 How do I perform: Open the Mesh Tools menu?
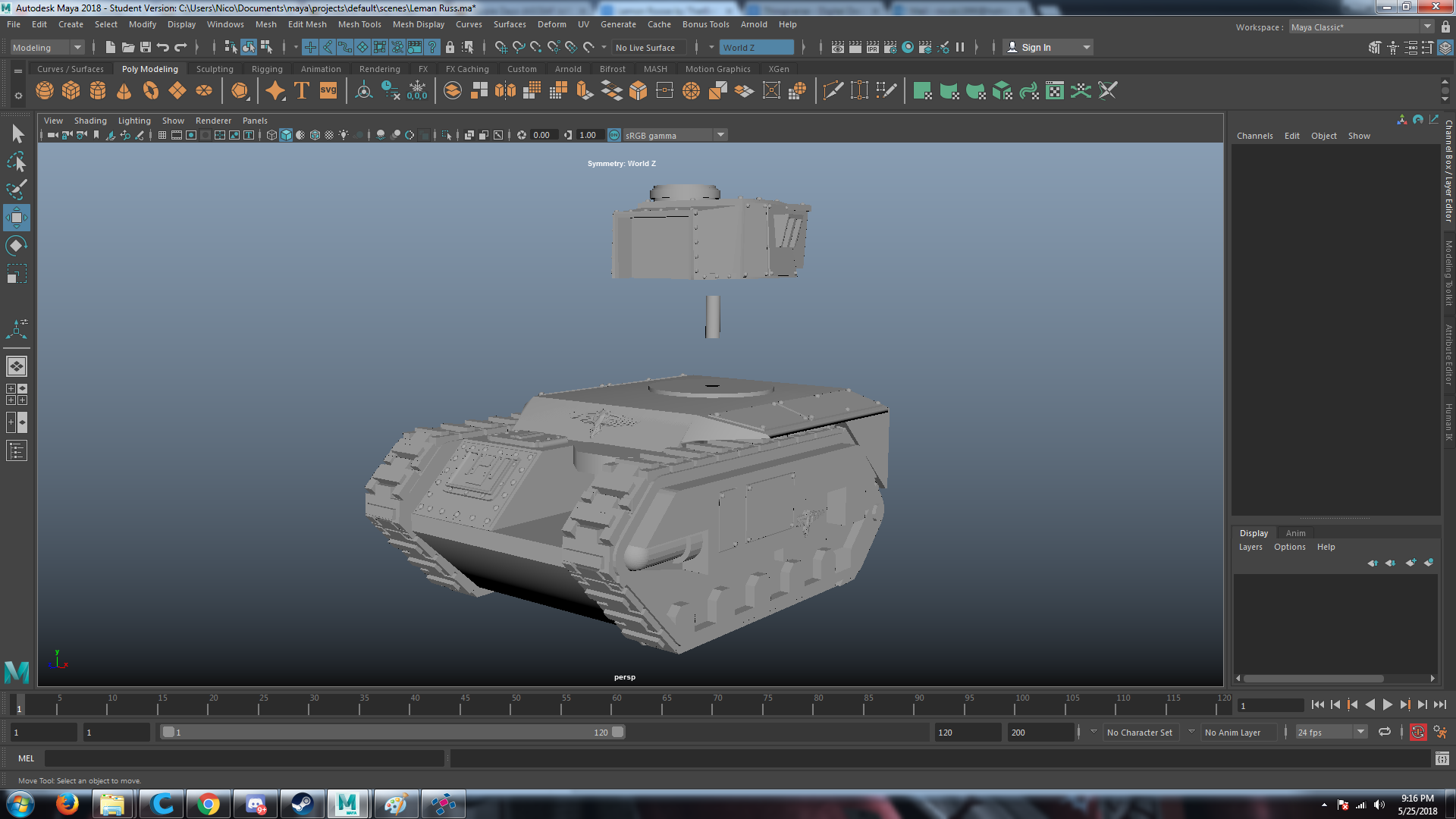(359, 24)
